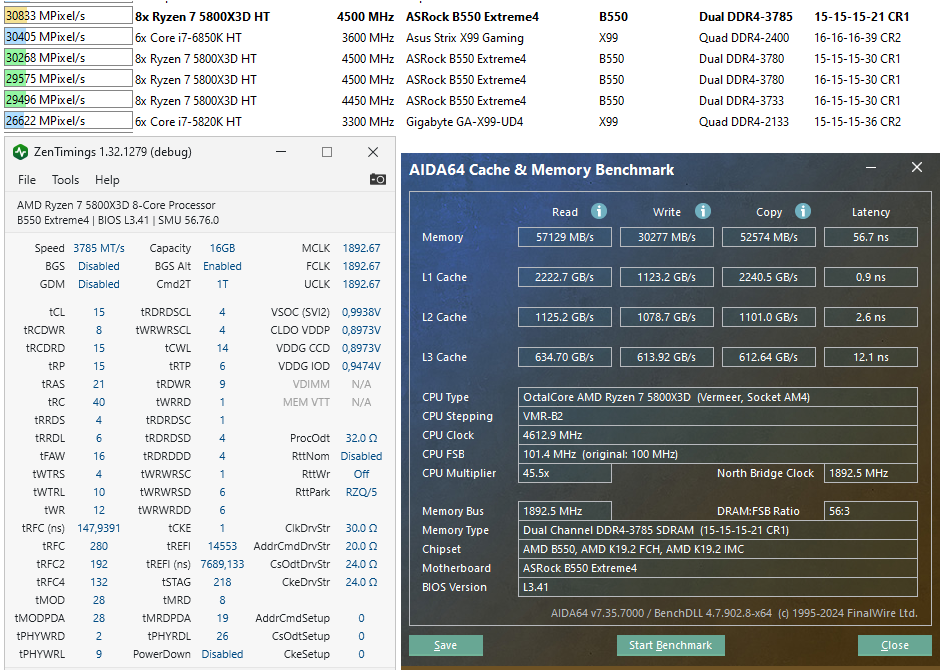Click the Gigabyte GA-X99-UD4 motherboard entry
Viewport: 941px width, 670px height.
click(464, 122)
